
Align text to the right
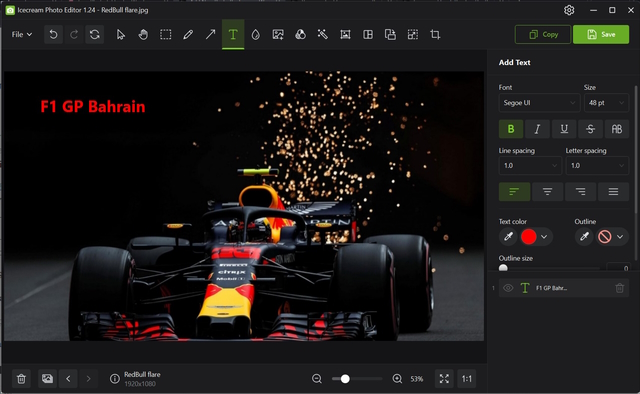(x=580, y=191)
